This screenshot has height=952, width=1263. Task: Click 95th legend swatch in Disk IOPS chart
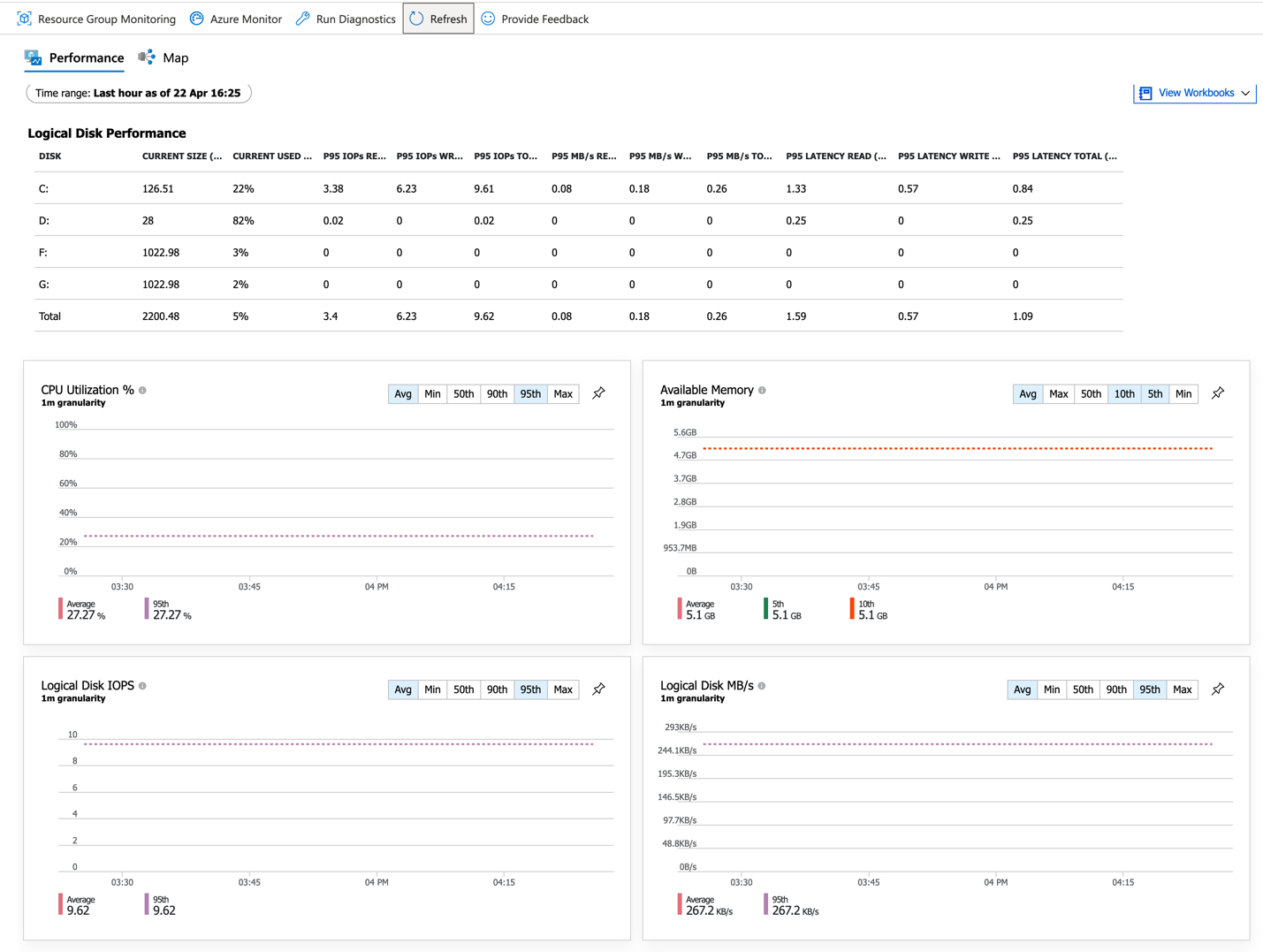point(147,904)
